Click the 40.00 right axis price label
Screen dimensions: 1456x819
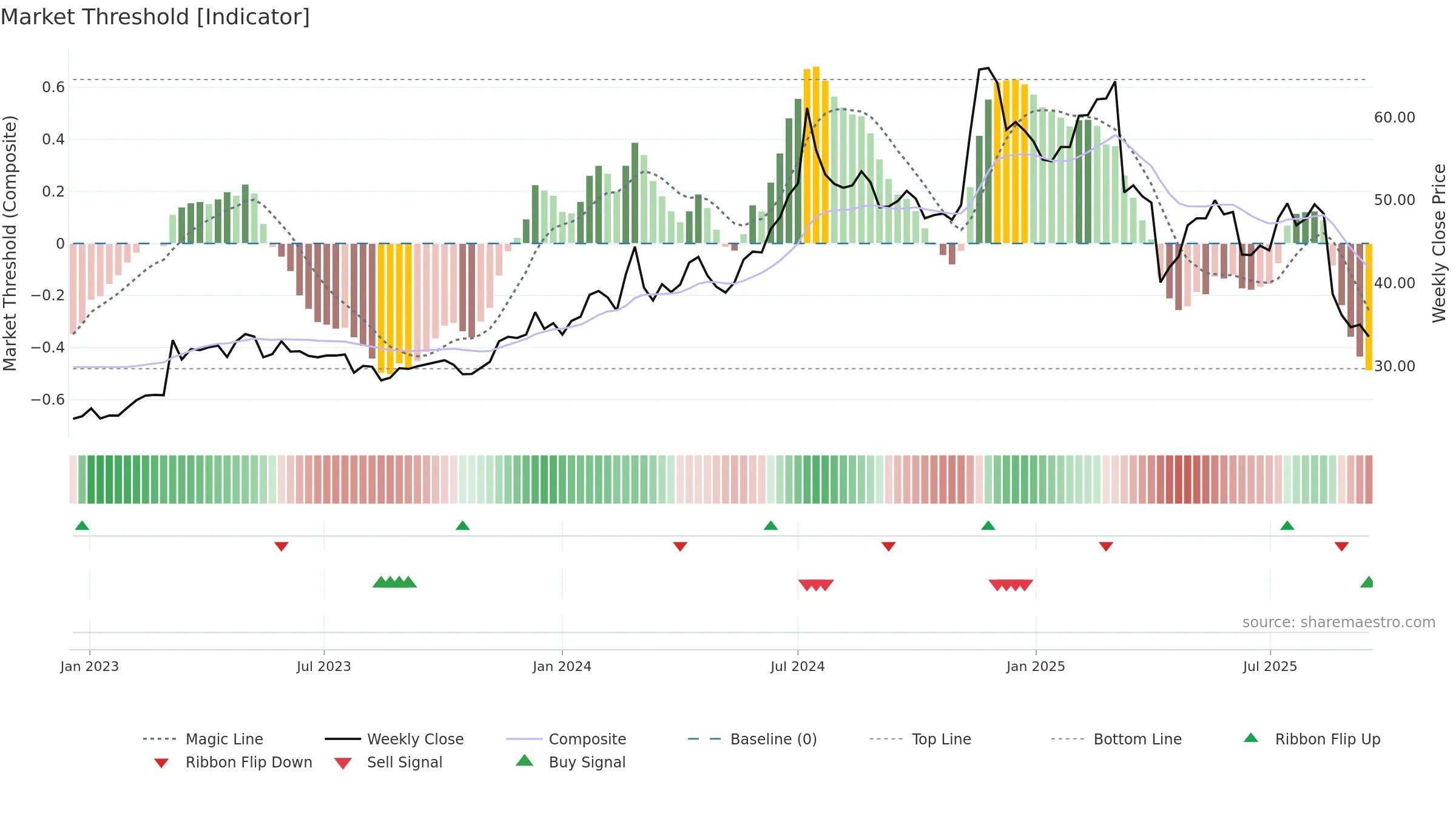[1395, 283]
